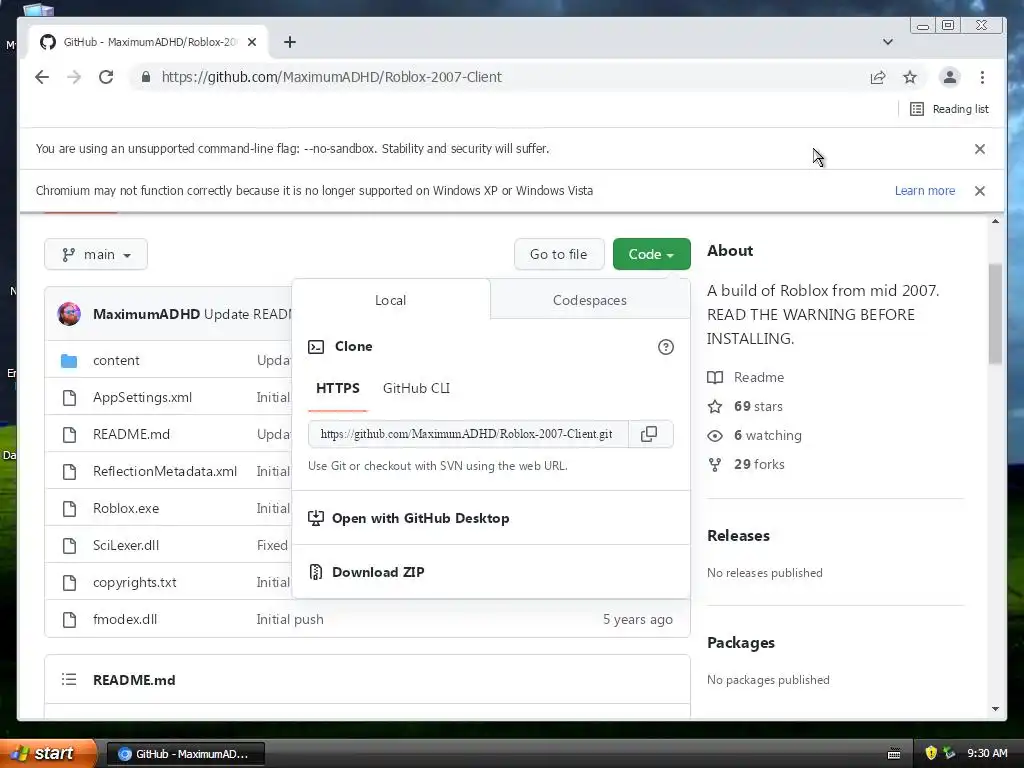This screenshot has height=768, width=1024.
Task: Select the HTTPS clone tab
Action: [338, 389]
